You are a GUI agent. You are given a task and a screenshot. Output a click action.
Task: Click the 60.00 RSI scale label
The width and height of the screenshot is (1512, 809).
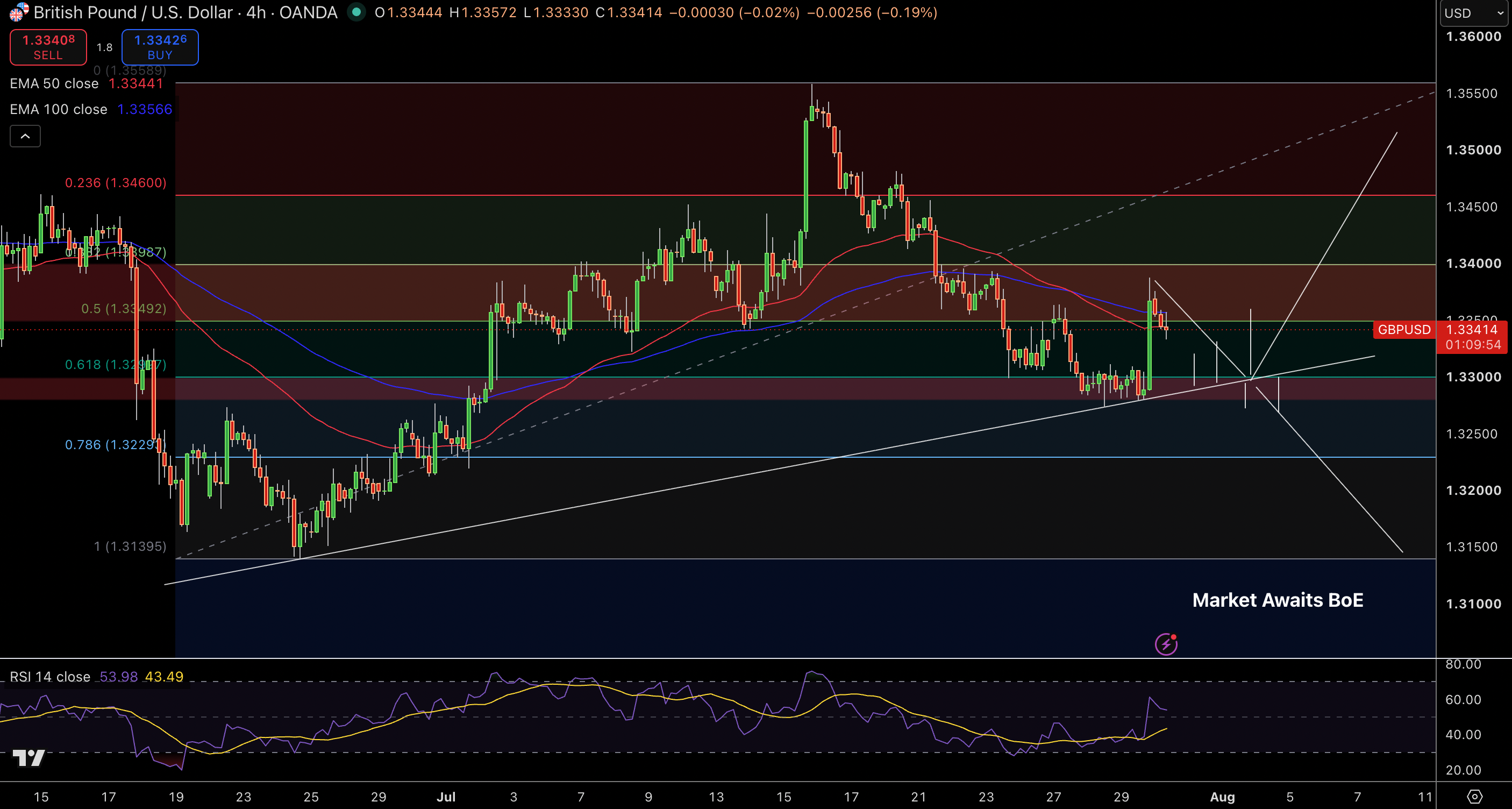1463,699
